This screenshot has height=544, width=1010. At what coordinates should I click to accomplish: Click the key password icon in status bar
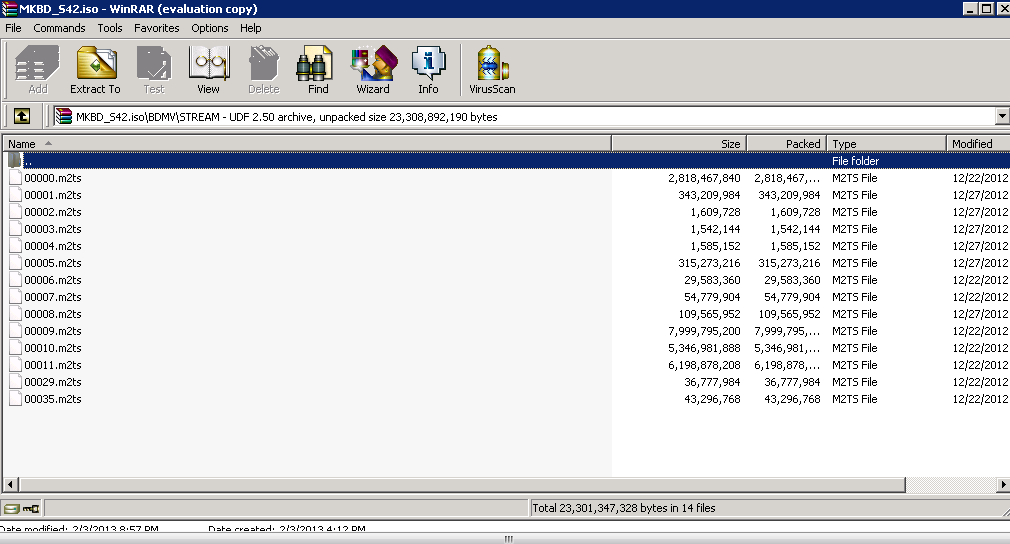31,509
